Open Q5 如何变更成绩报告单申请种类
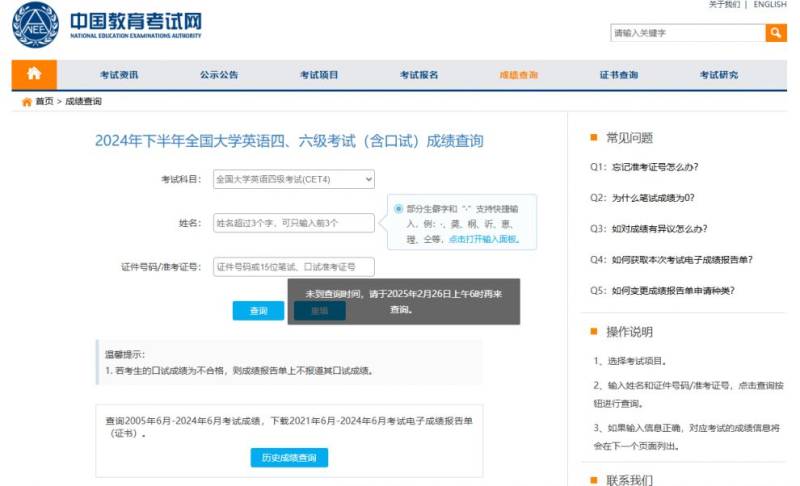Image resolution: width=800 pixels, height=486 pixels. pyautogui.click(x=662, y=290)
